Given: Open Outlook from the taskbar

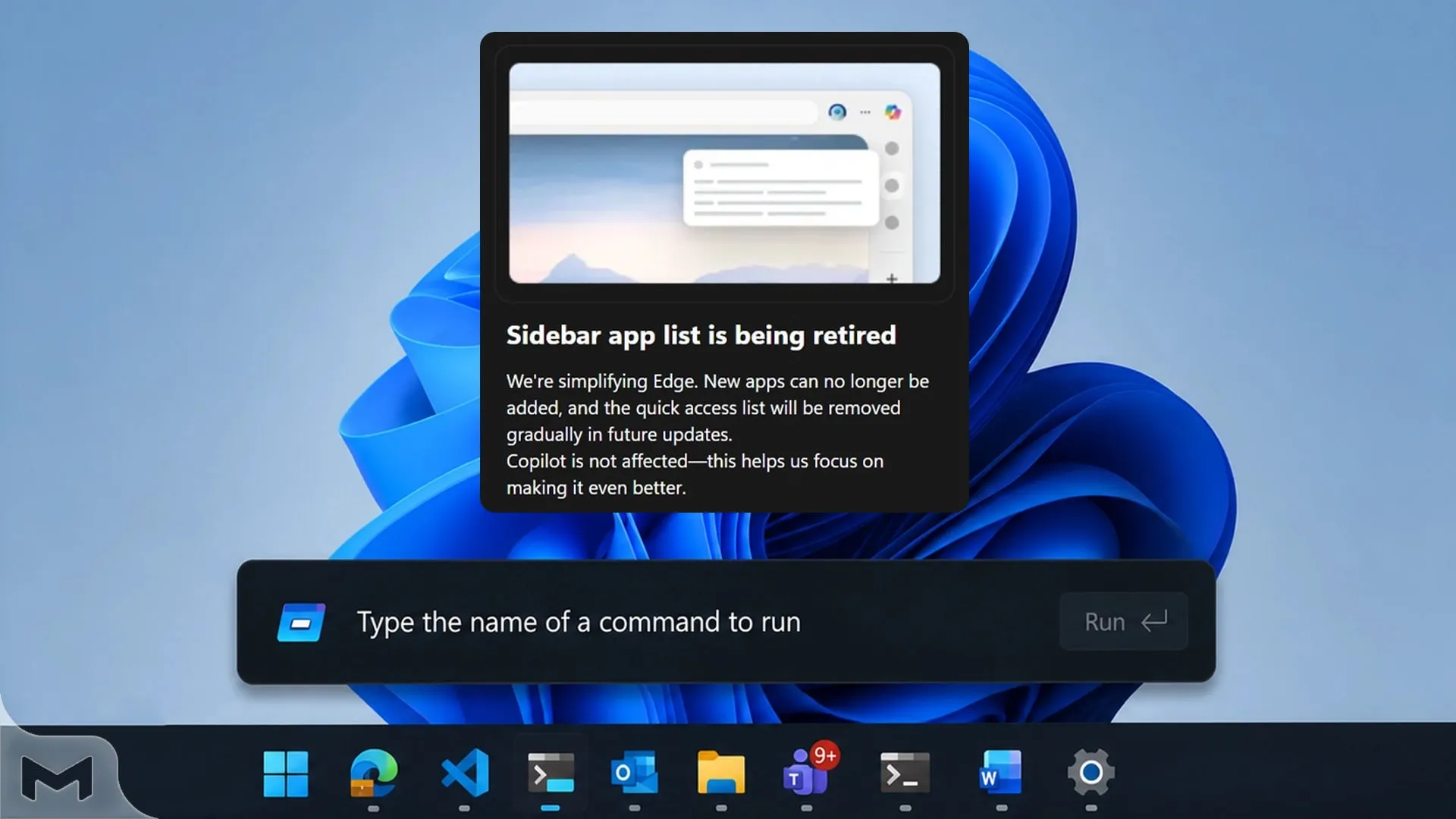Looking at the screenshot, I should (635, 773).
